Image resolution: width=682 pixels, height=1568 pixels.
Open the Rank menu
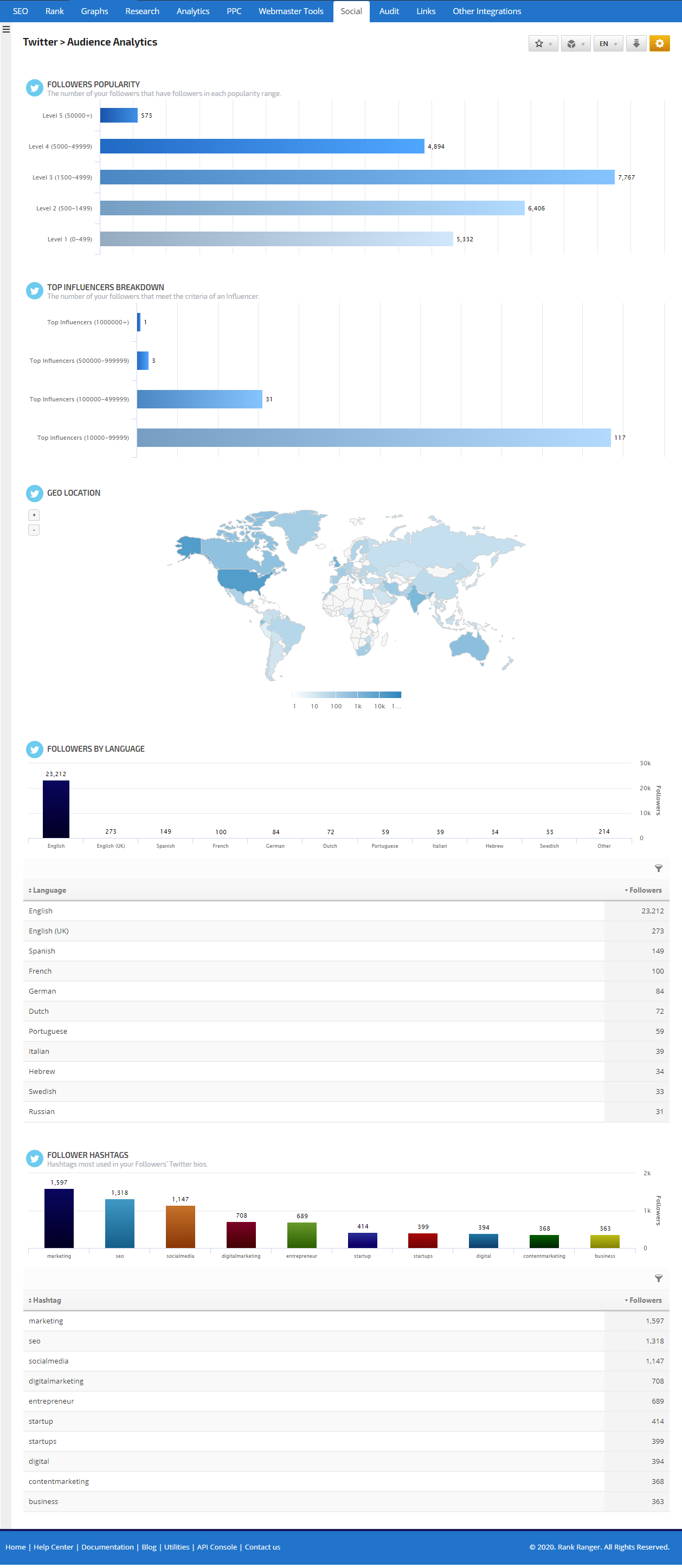pyautogui.click(x=54, y=11)
